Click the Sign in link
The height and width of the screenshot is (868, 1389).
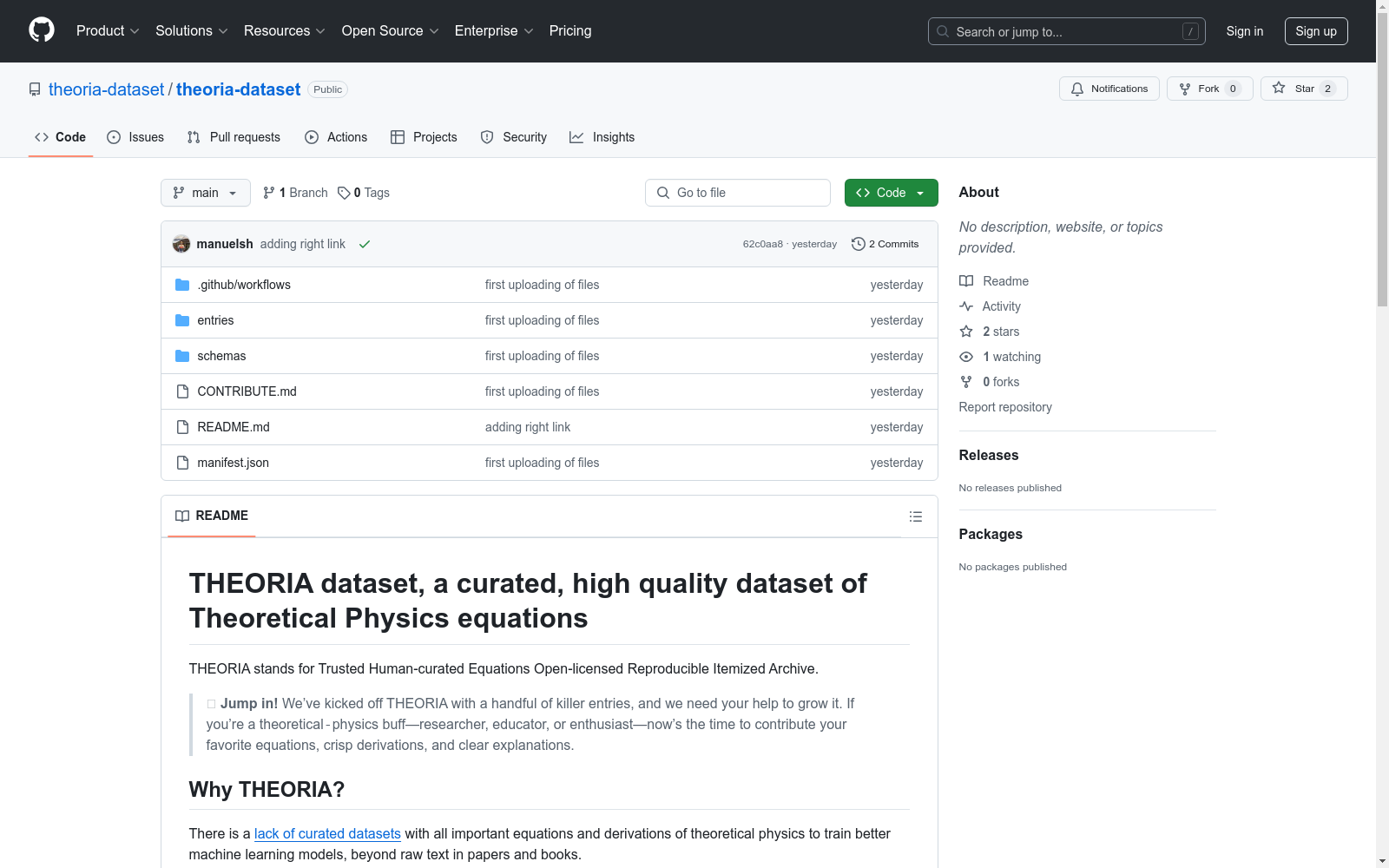[x=1245, y=31]
